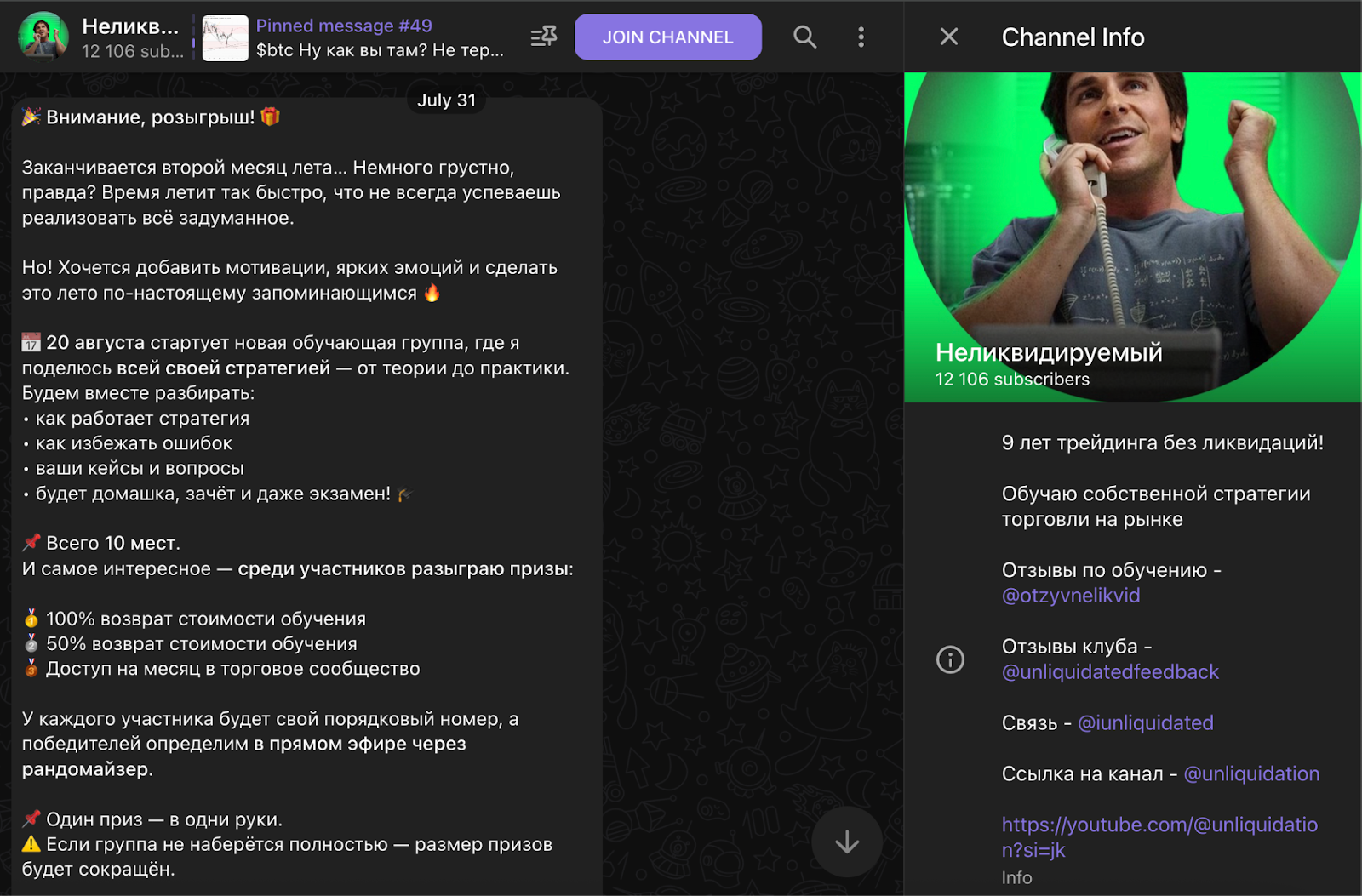Click 'как избежать ошибок' bullet line
This screenshot has width=1362, height=896.
point(128,443)
